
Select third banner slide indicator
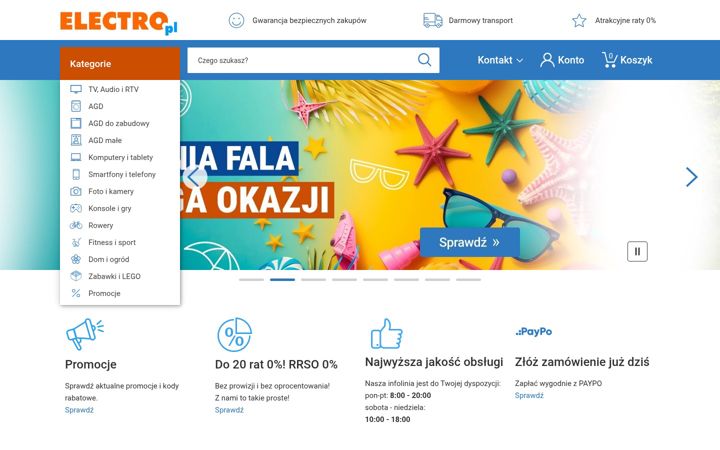click(x=314, y=279)
